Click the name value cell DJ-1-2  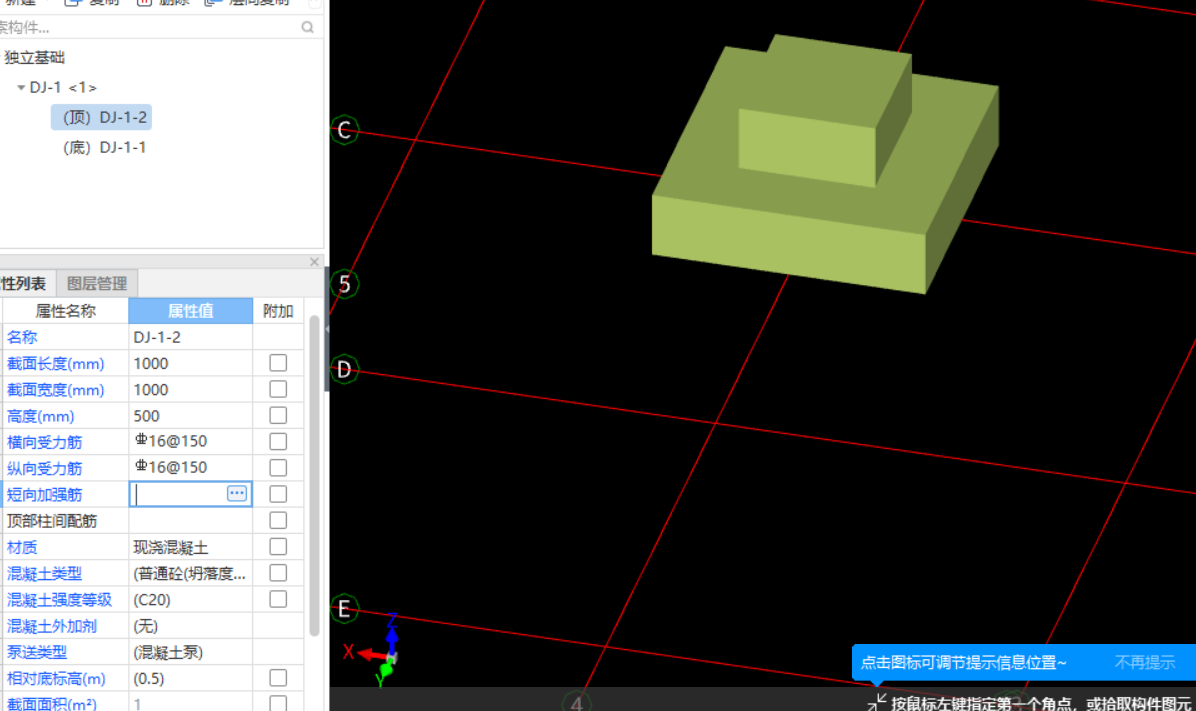pos(191,337)
